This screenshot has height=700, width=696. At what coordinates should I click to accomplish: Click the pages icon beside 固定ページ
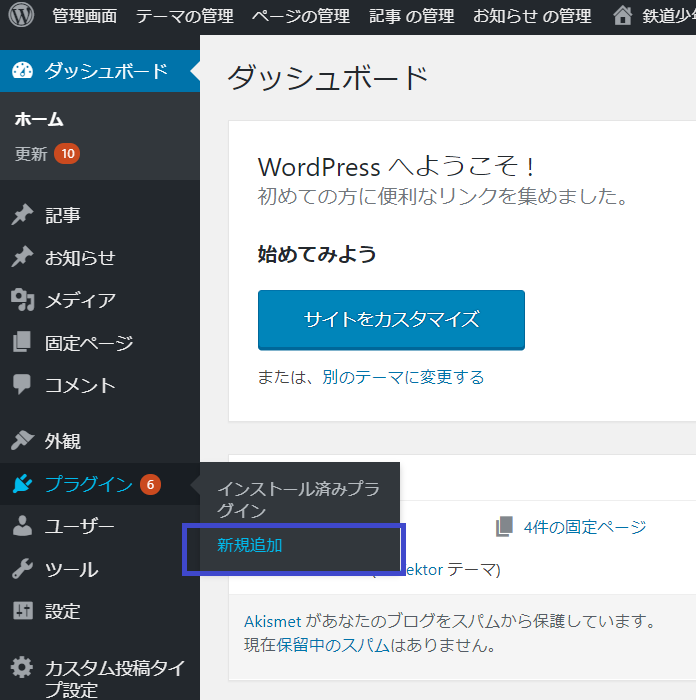pos(22,342)
